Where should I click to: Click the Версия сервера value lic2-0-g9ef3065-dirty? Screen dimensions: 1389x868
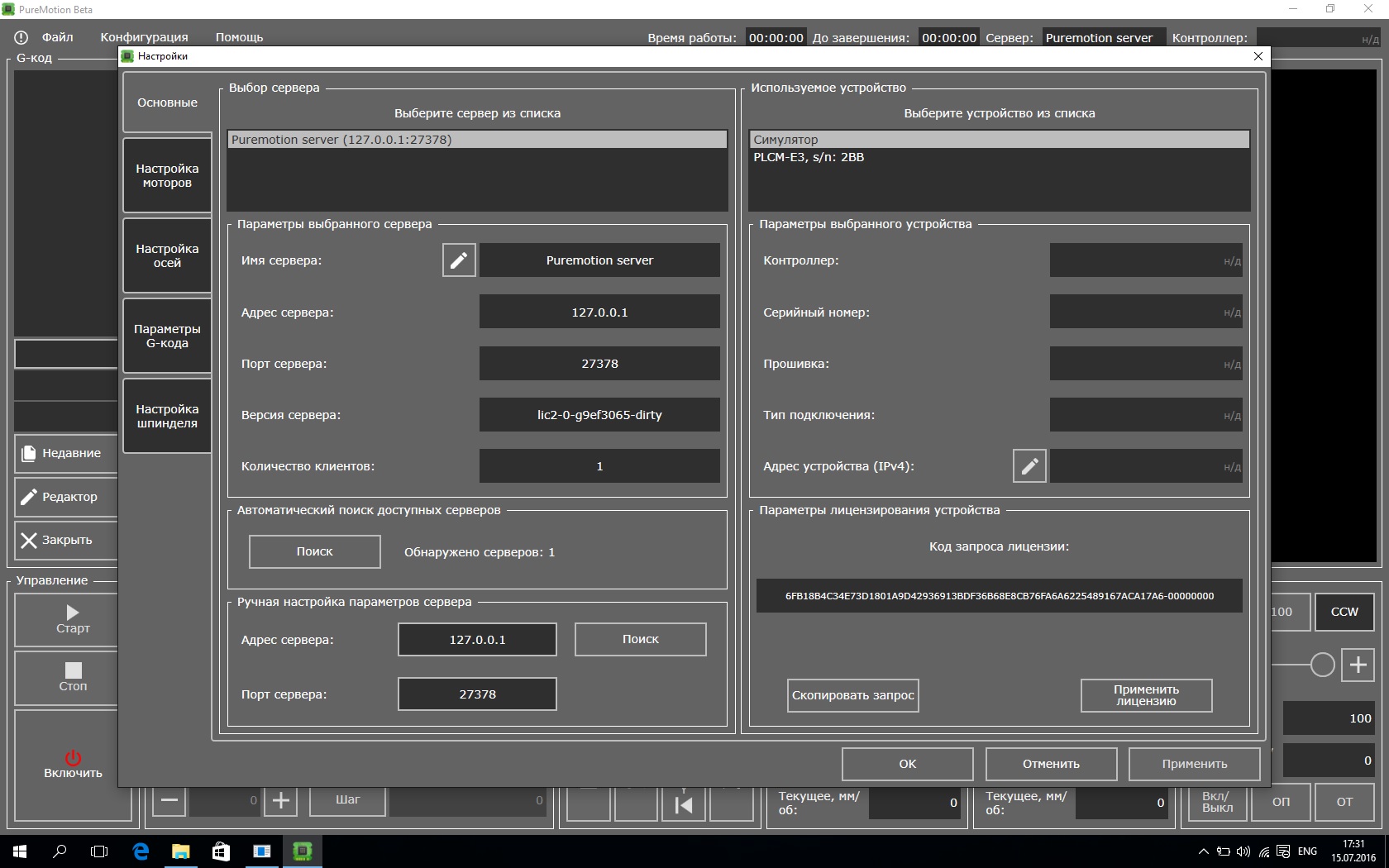[x=600, y=415]
